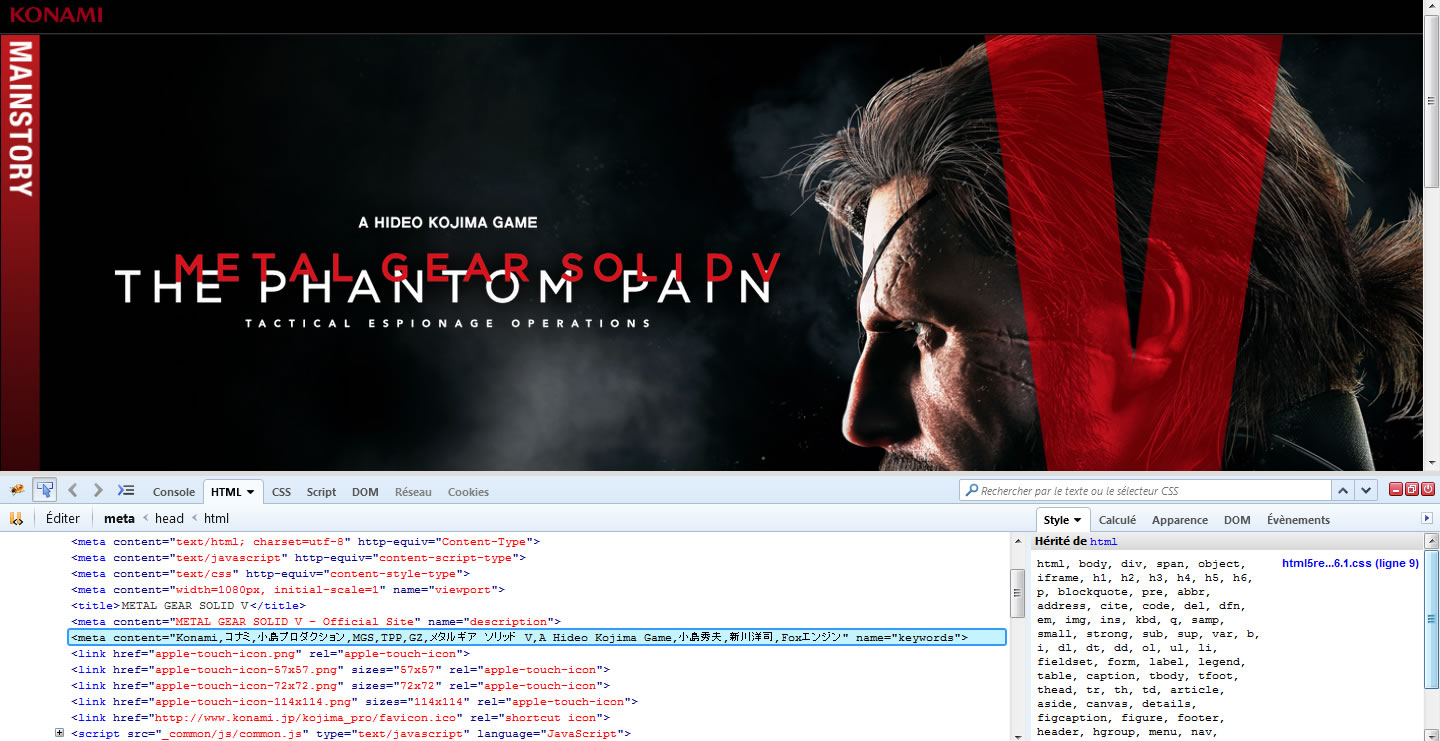This screenshot has height=741, width=1440.
Task: Switch to the main DOM panel tab
Action: coord(365,492)
